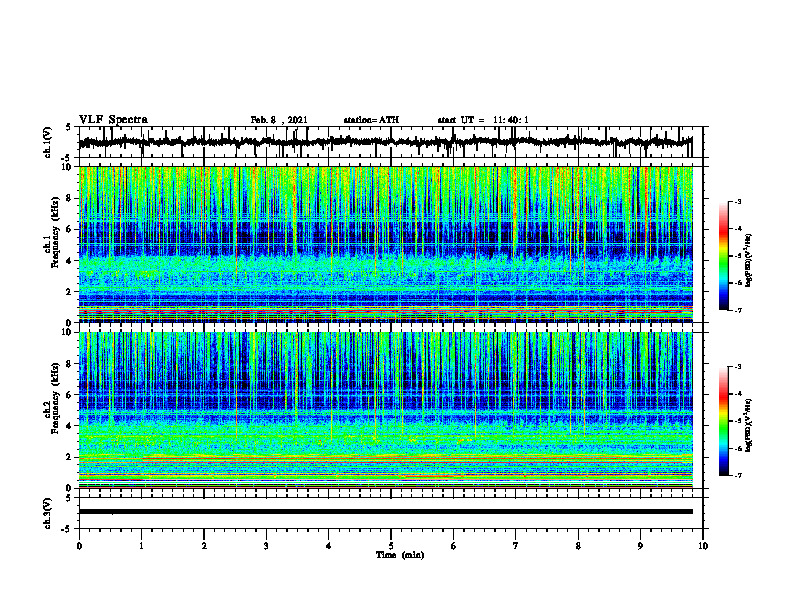Click the ch.1 spectrogram panel
This screenshot has width=792, height=612.
[385, 244]
